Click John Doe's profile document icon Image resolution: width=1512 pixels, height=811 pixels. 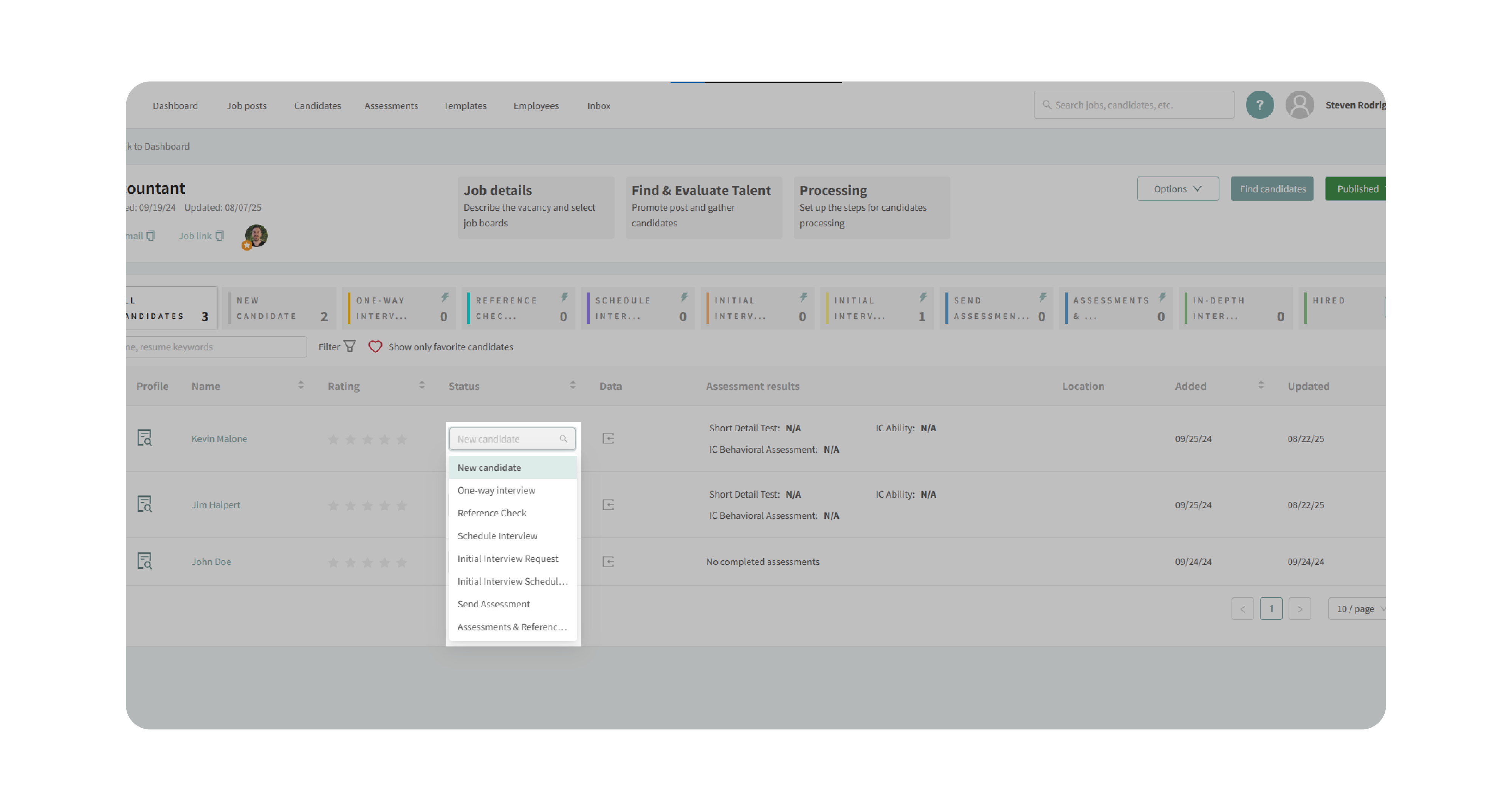(144, 561)
